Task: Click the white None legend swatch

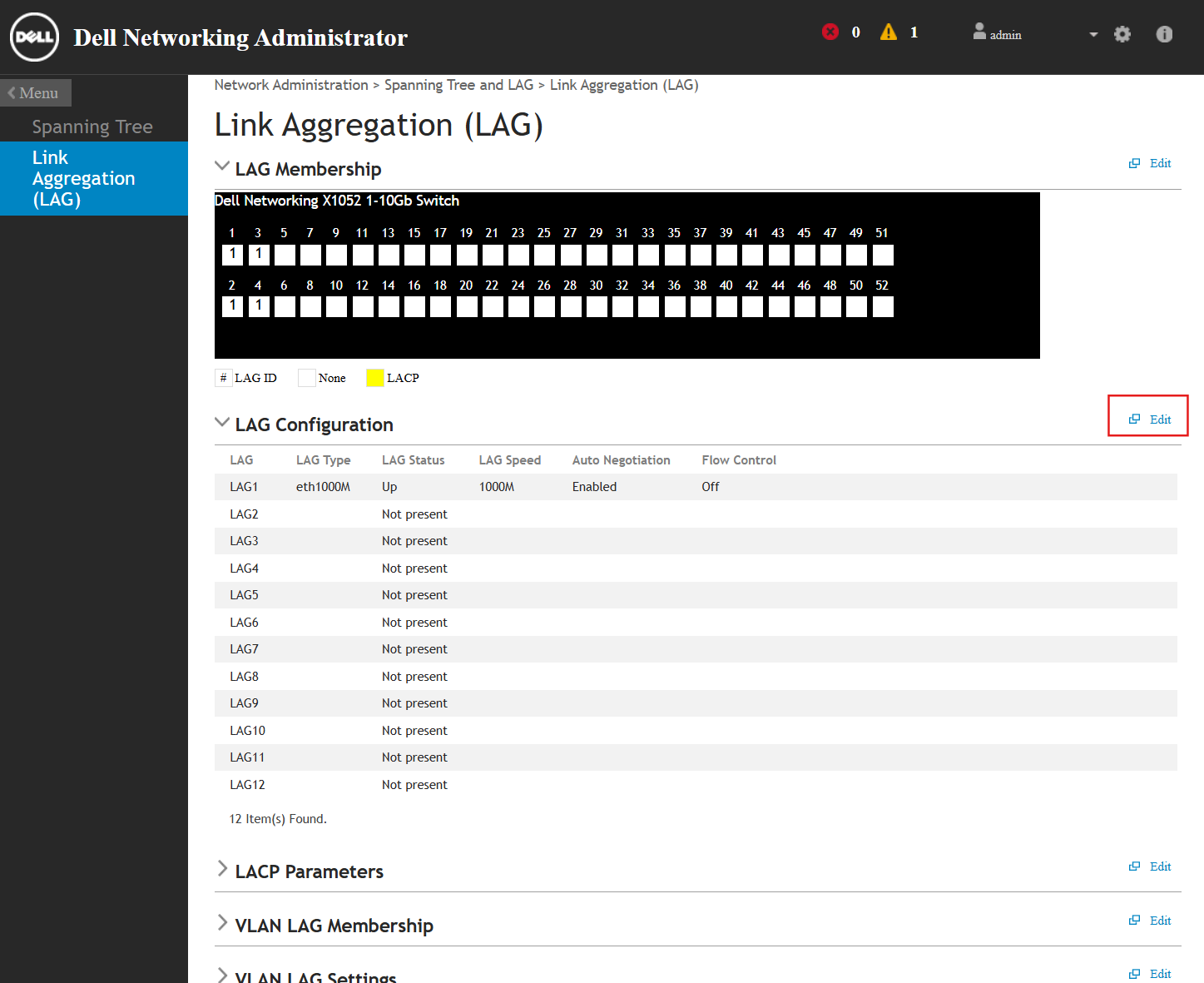Action: pos(307,378)
